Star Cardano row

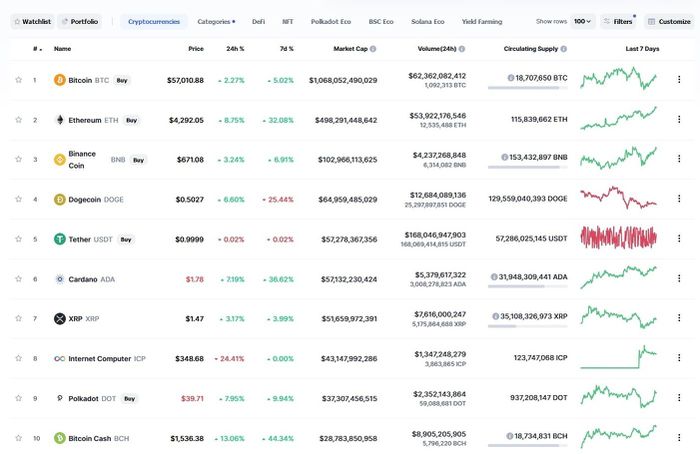18,279
